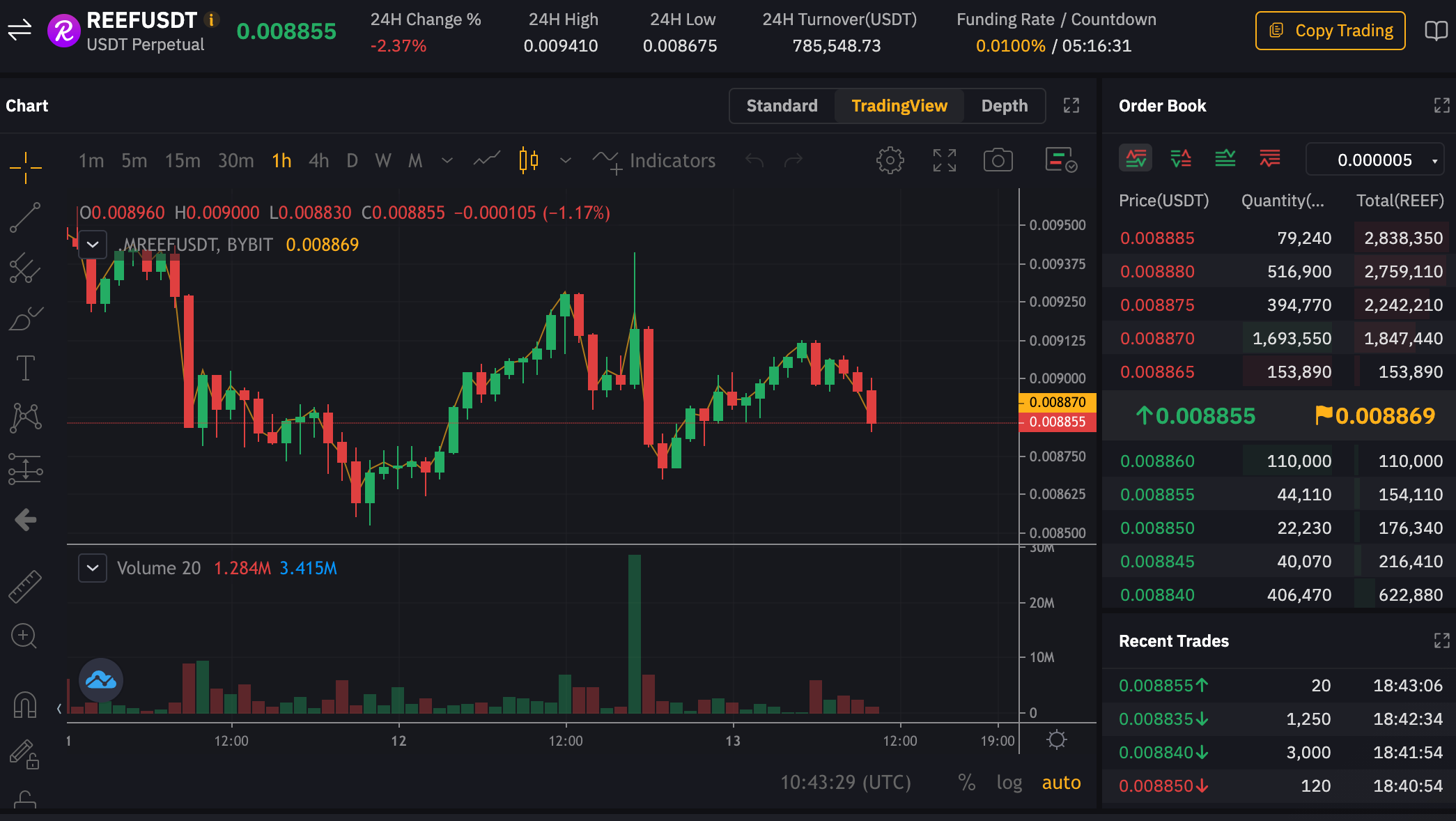Open the order book price grouping dropdown 0.000005
Viewport: 1456px width, 821px height.
click(1375, 160)
